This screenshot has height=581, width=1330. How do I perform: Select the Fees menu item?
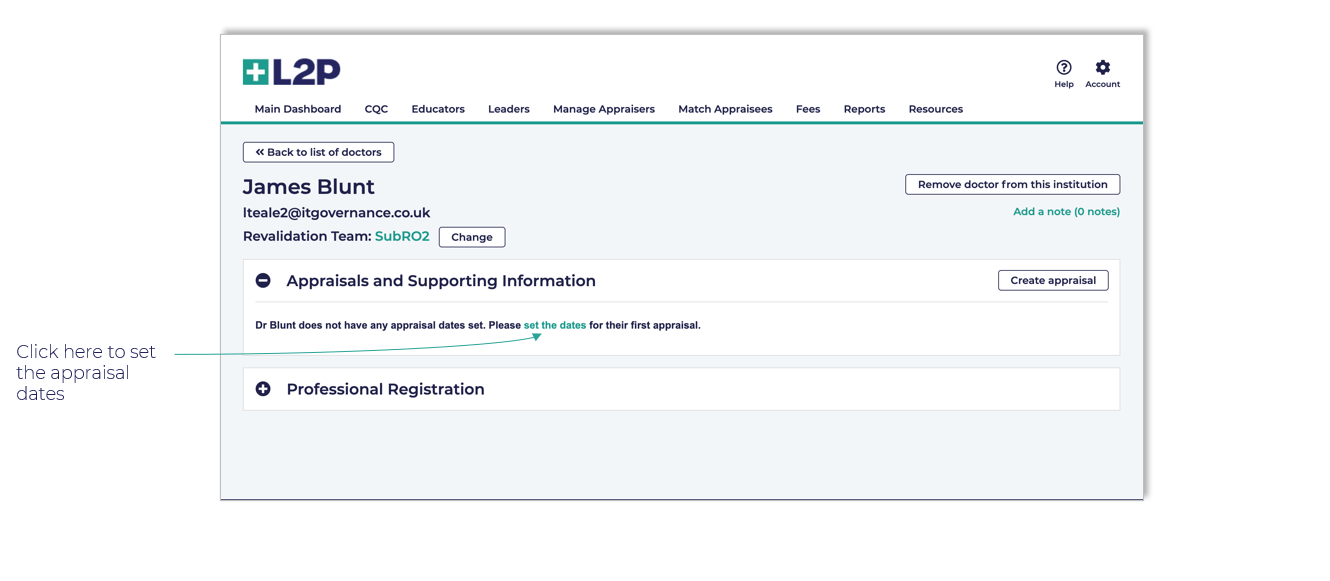click(x=808, y=109)
